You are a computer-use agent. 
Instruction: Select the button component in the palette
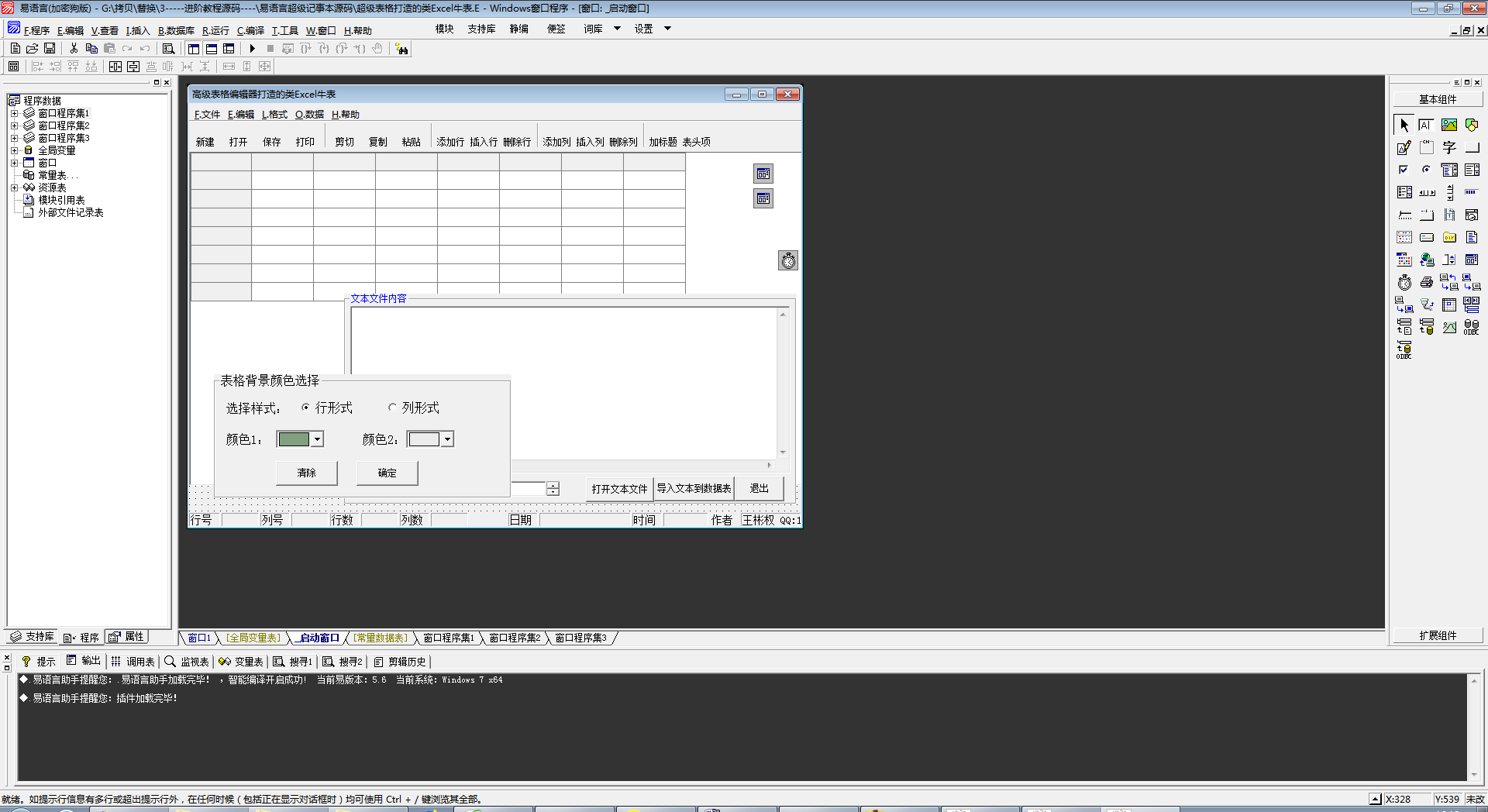tap(1472, 147)
